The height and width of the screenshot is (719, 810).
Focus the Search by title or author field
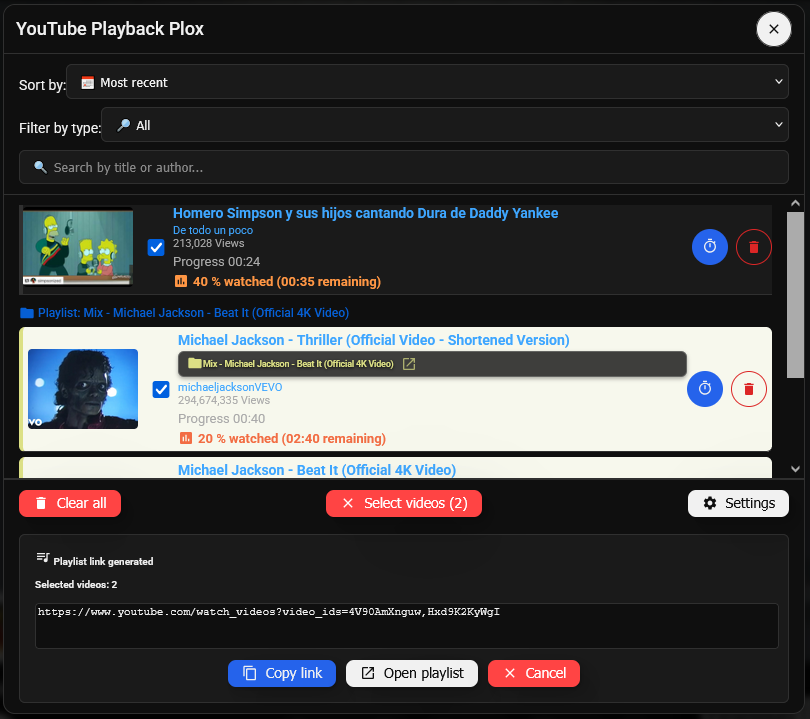pyautogui.click(x=403, y=167)
